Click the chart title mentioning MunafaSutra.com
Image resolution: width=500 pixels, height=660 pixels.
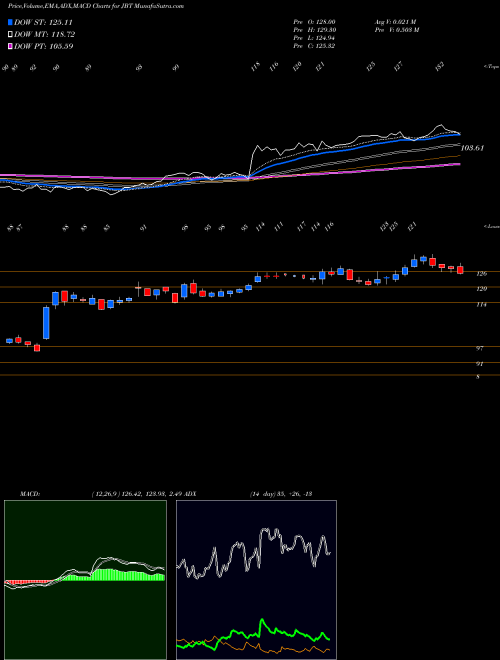click(96, 6)
